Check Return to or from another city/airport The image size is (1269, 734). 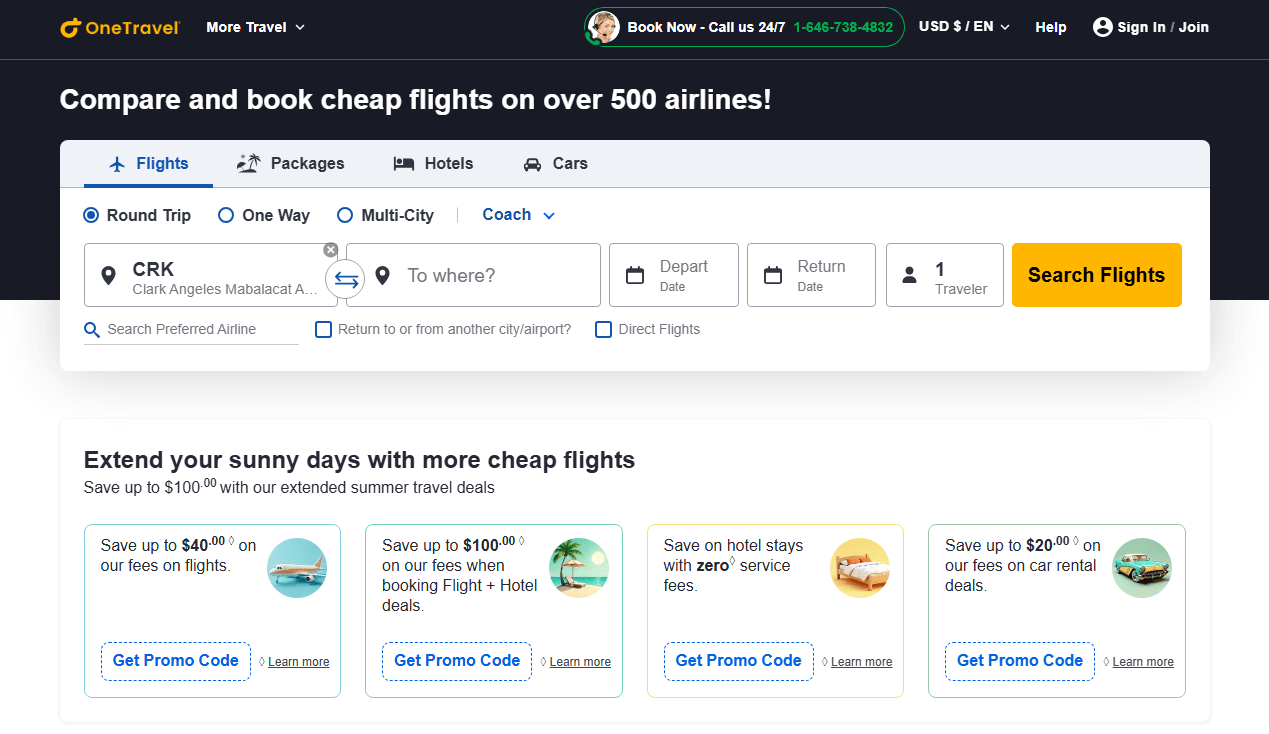click(x=323, y=330)
